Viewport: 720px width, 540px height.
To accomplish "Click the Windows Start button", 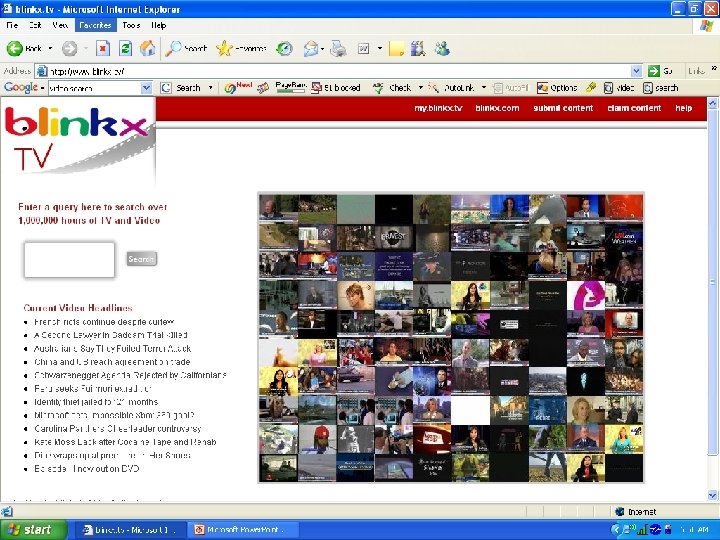I will (x=34, y=530).
